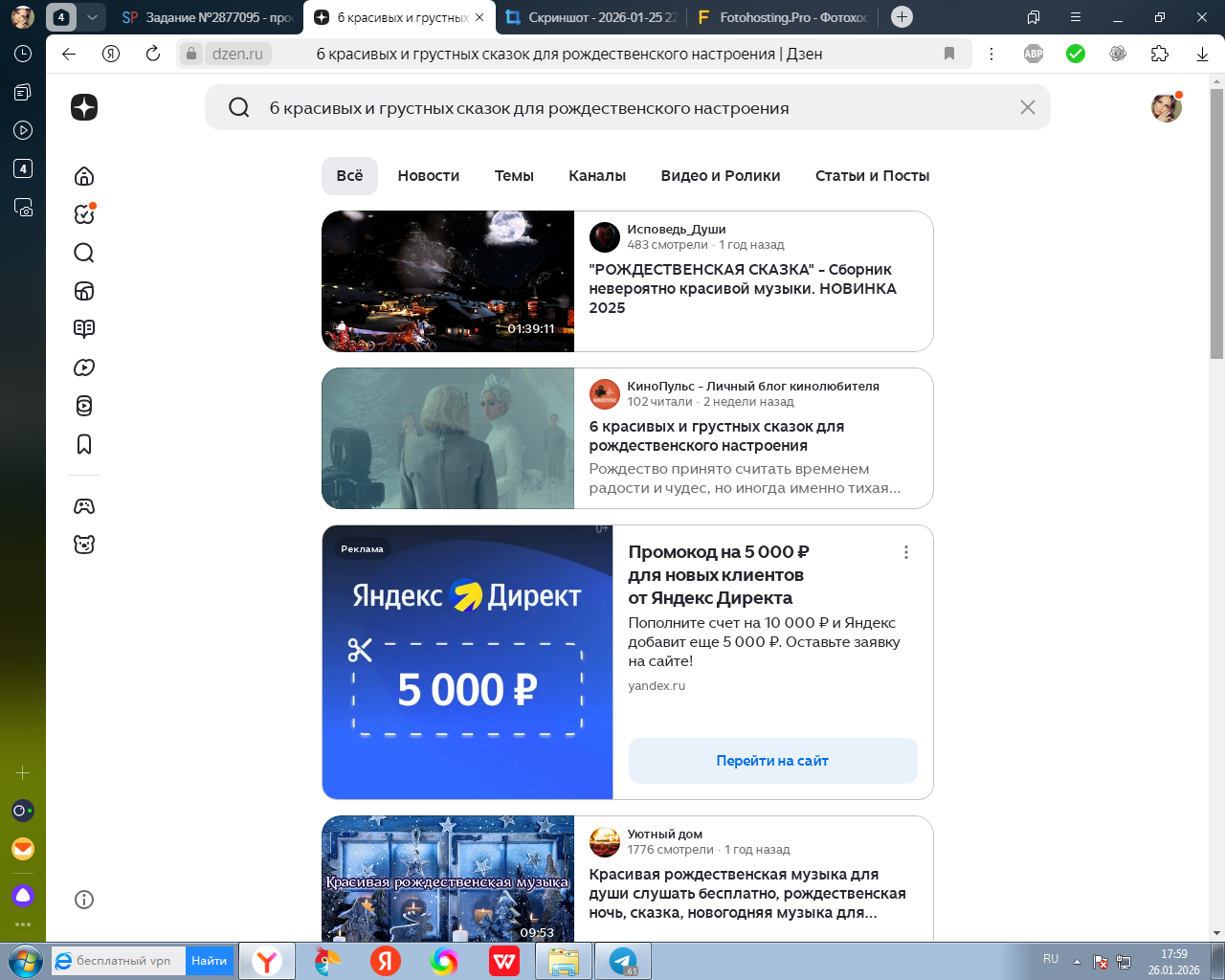Open the Dzen user profile avatar

[1167, 107]
